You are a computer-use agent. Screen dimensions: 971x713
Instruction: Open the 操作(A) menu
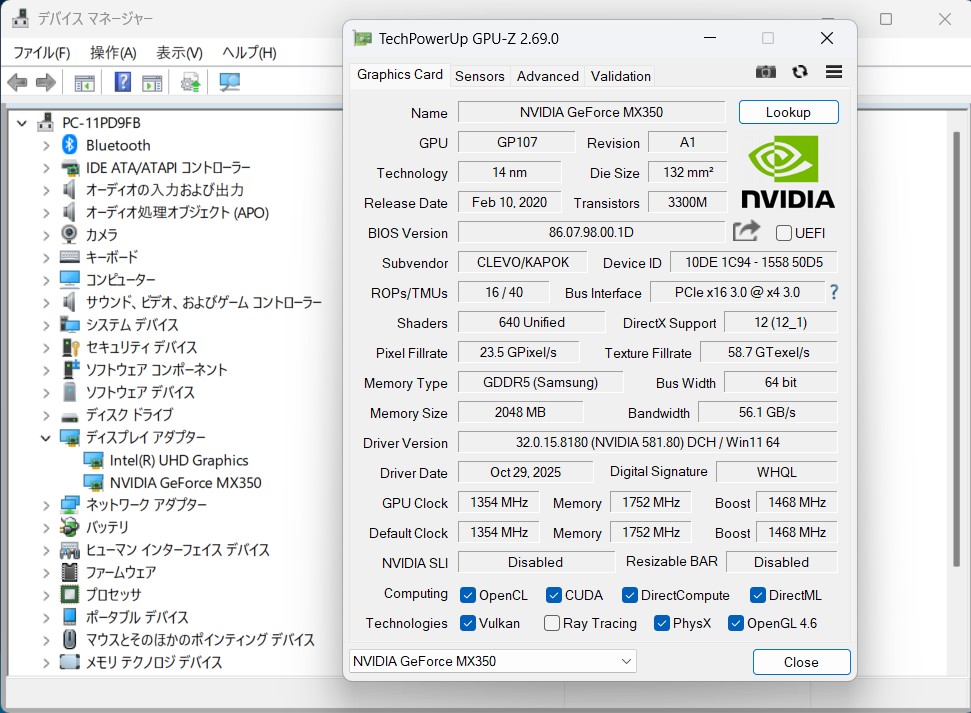point(113,53)
